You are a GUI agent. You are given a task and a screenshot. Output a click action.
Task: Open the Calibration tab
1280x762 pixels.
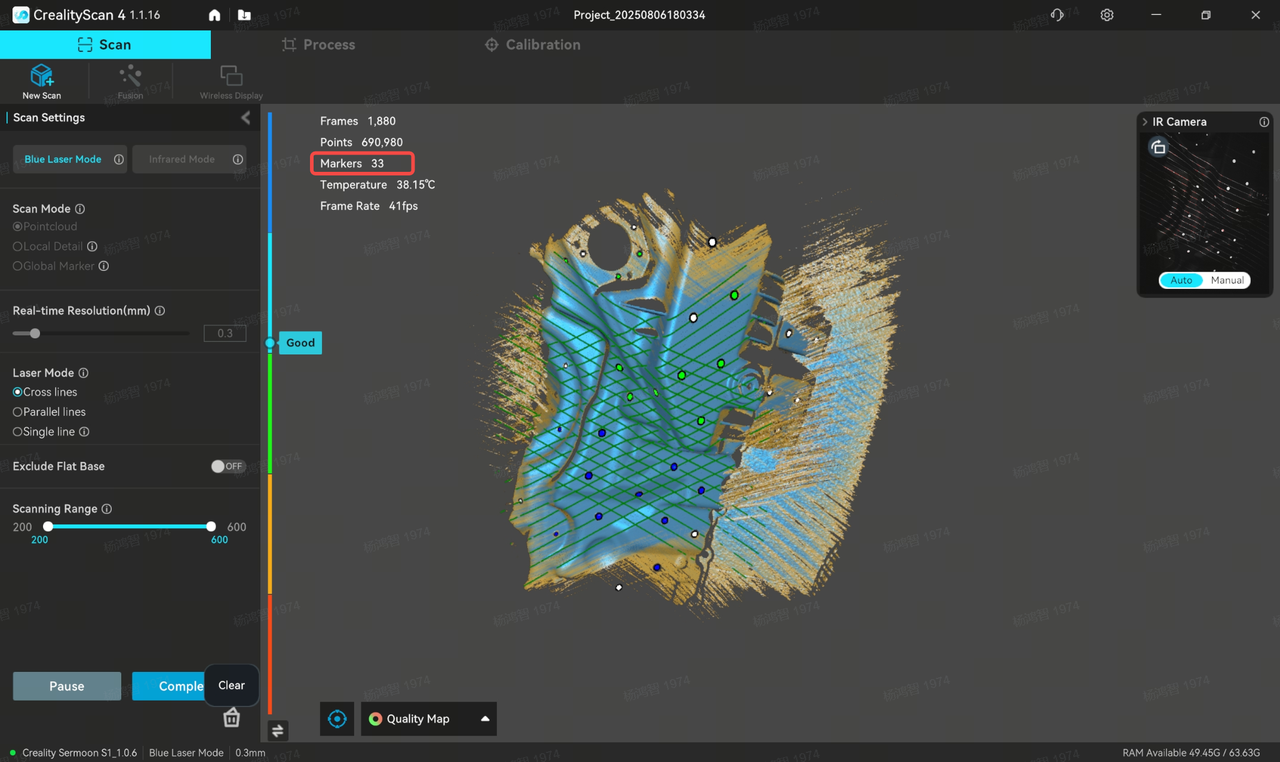[532, 44]
